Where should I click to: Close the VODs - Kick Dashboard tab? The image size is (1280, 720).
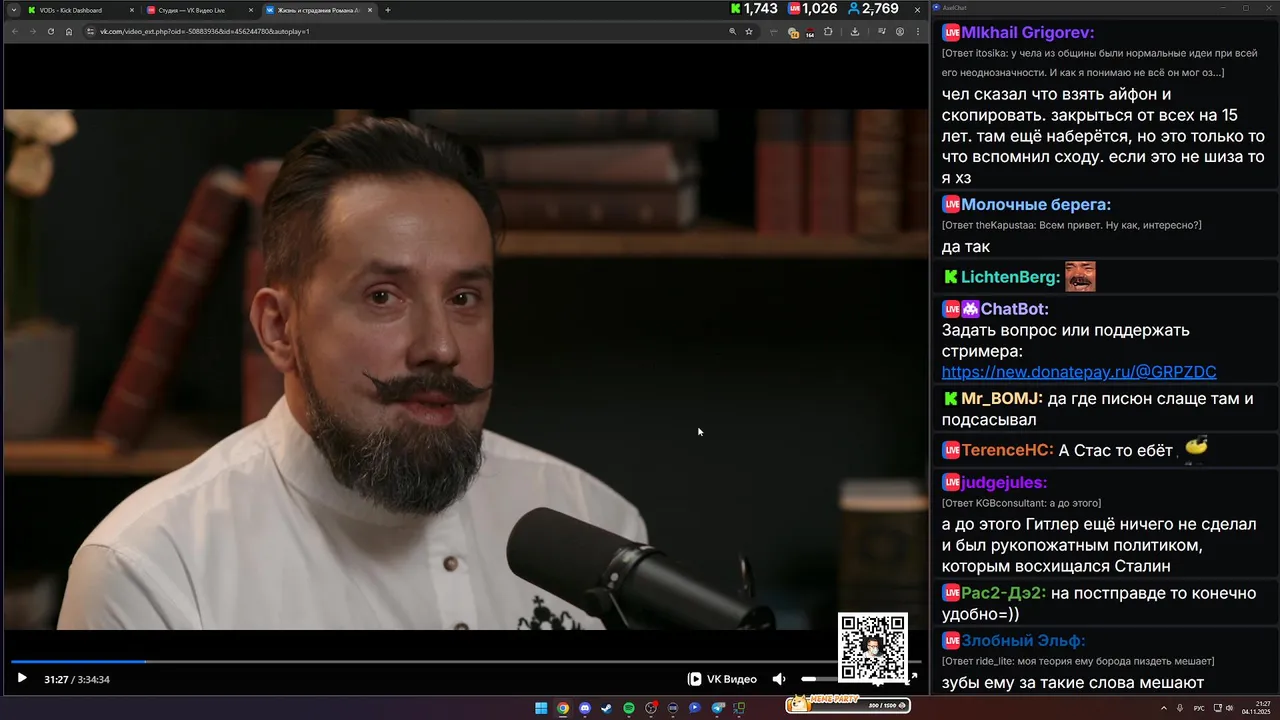132,10
